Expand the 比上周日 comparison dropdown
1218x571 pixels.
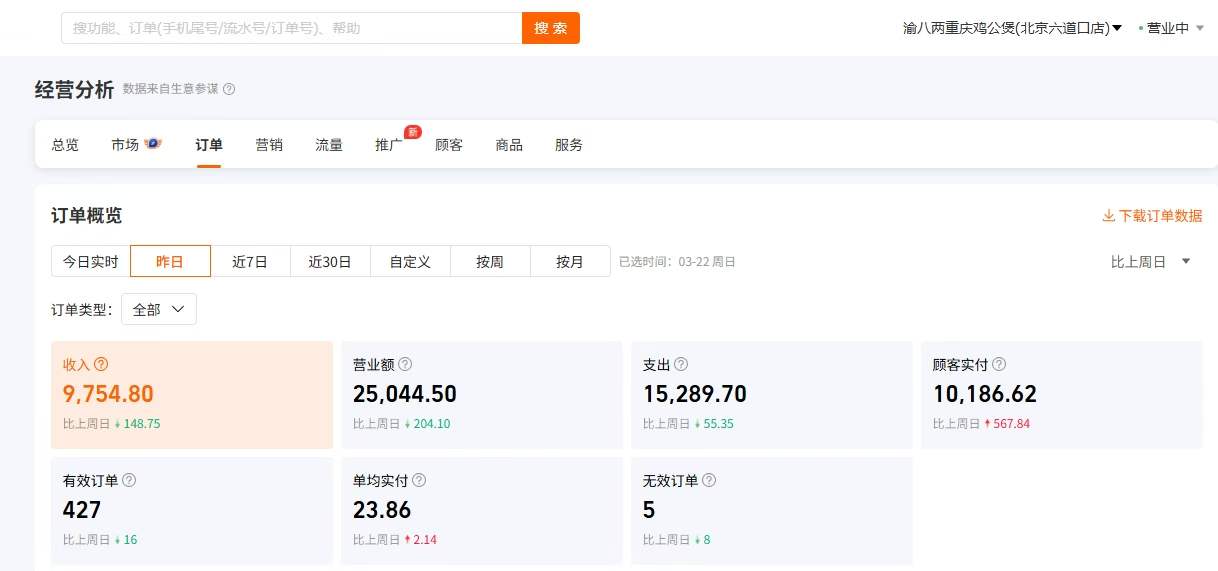pos(1151,262)
